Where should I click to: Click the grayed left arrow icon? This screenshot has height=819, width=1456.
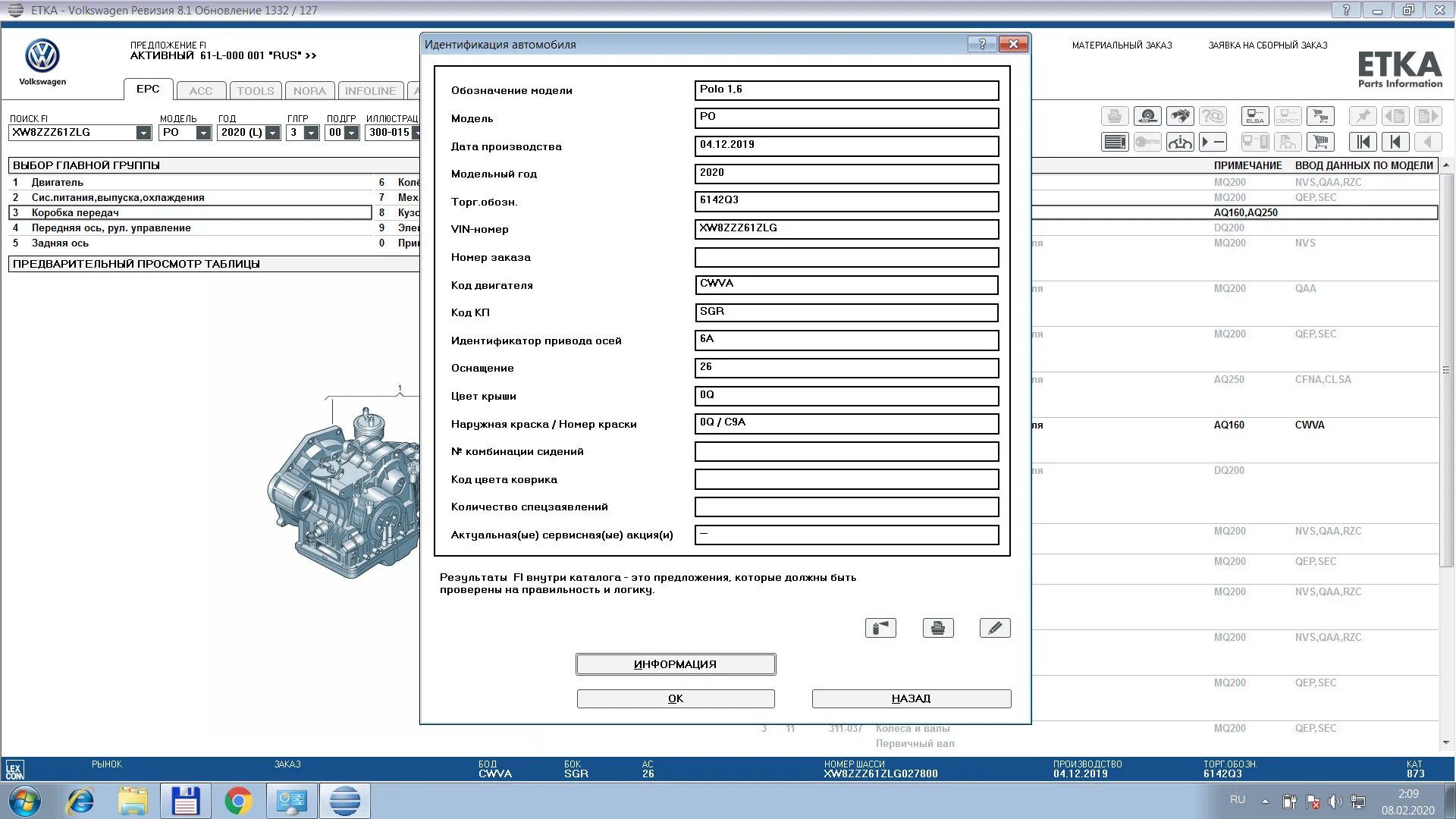1428,142
